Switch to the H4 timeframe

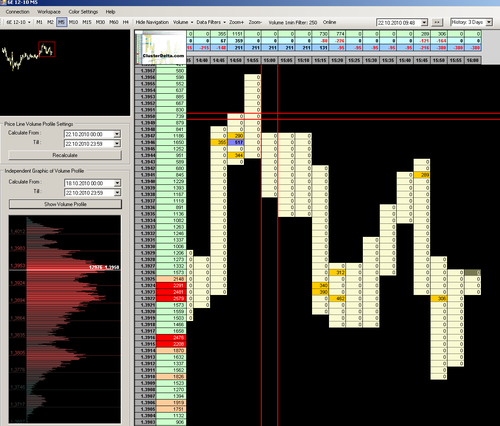[x=126, y=22]
